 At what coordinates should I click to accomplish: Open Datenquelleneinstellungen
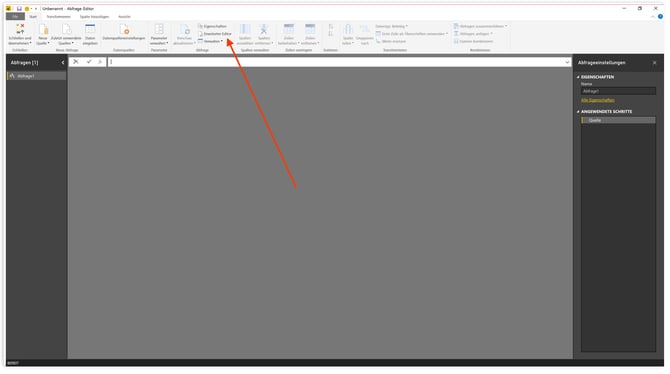pyautogui.click(x=123, y=33)
